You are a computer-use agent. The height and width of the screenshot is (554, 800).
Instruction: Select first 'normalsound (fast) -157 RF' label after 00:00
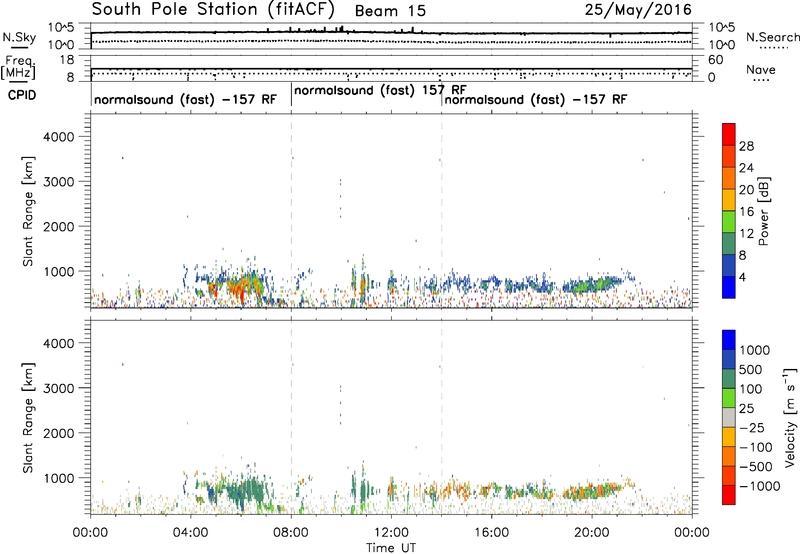tap(185, 99)
